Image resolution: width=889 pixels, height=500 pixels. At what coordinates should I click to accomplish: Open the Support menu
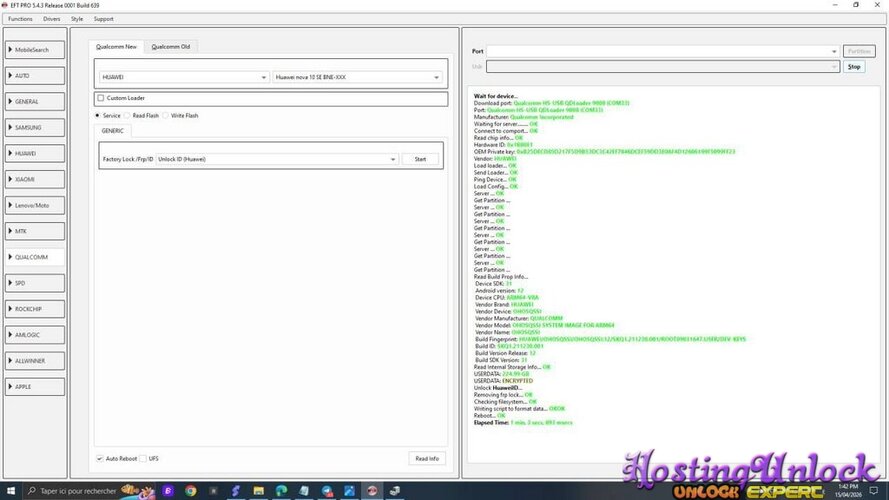(104, 19)
